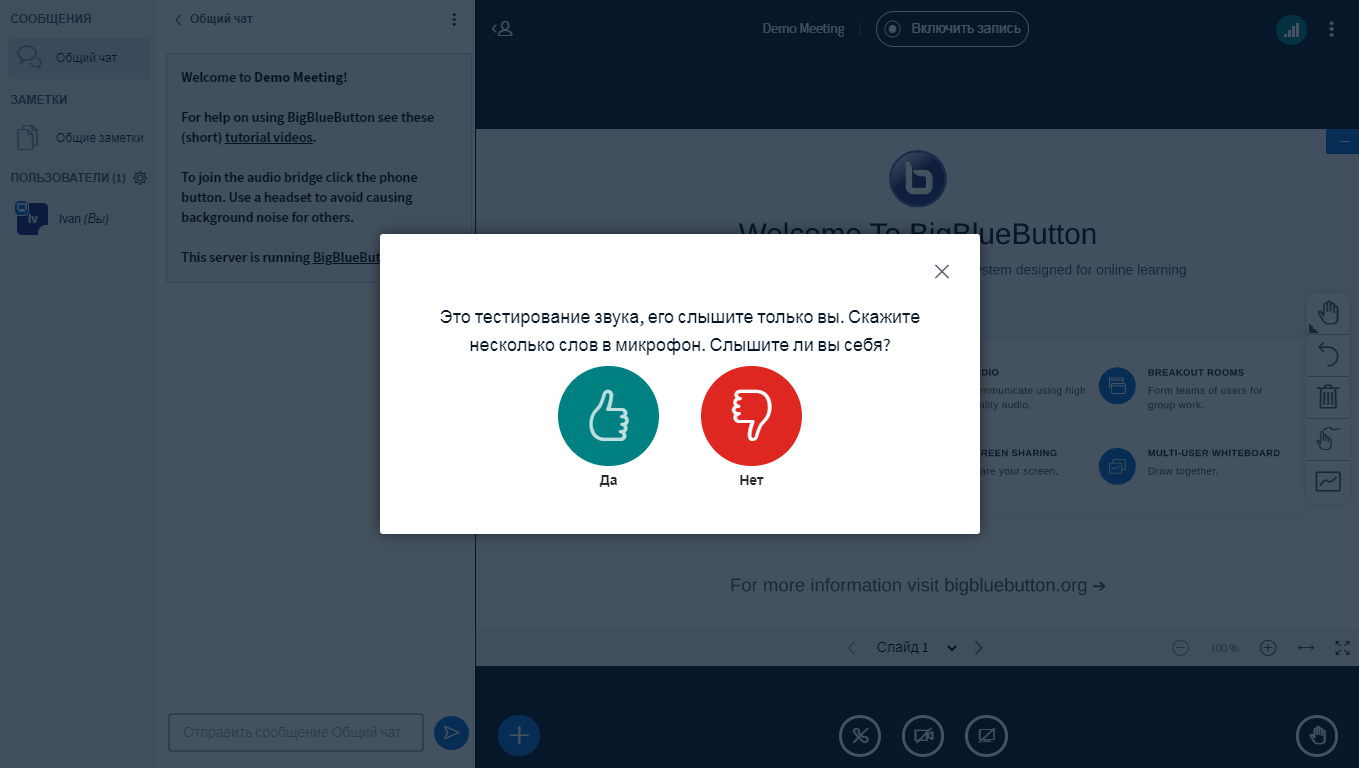The height and width of the screenshot is (768, 1359).
Task: Hide the Общий чат panel via its back chevron
Action: 179,19
